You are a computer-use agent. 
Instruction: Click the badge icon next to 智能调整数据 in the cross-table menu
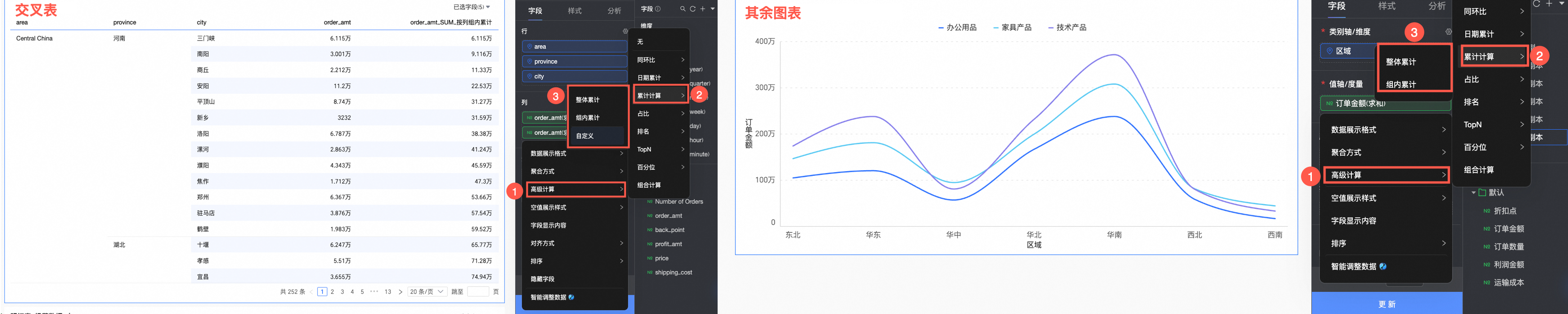(x=571, y=297)
